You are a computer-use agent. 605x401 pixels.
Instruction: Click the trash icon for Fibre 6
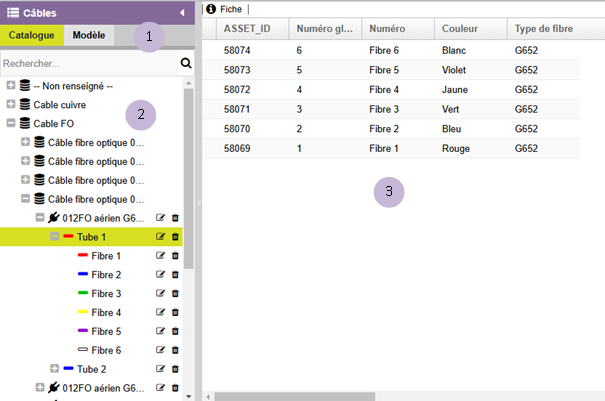click(175, 350)
